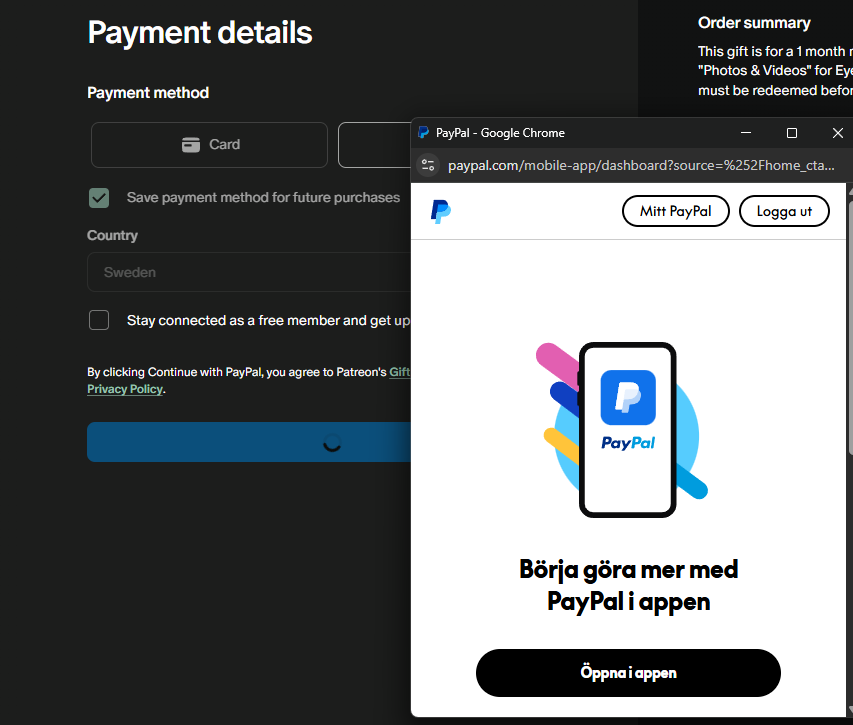Check Stay connected as a free member
This screenshot has width=853, height=725.
point(99,320)
